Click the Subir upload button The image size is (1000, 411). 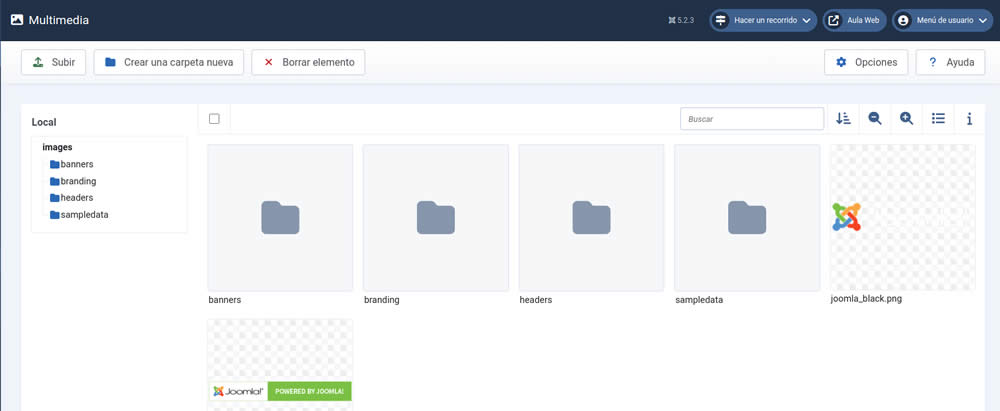pyautogui.click(x=54, y=62)
